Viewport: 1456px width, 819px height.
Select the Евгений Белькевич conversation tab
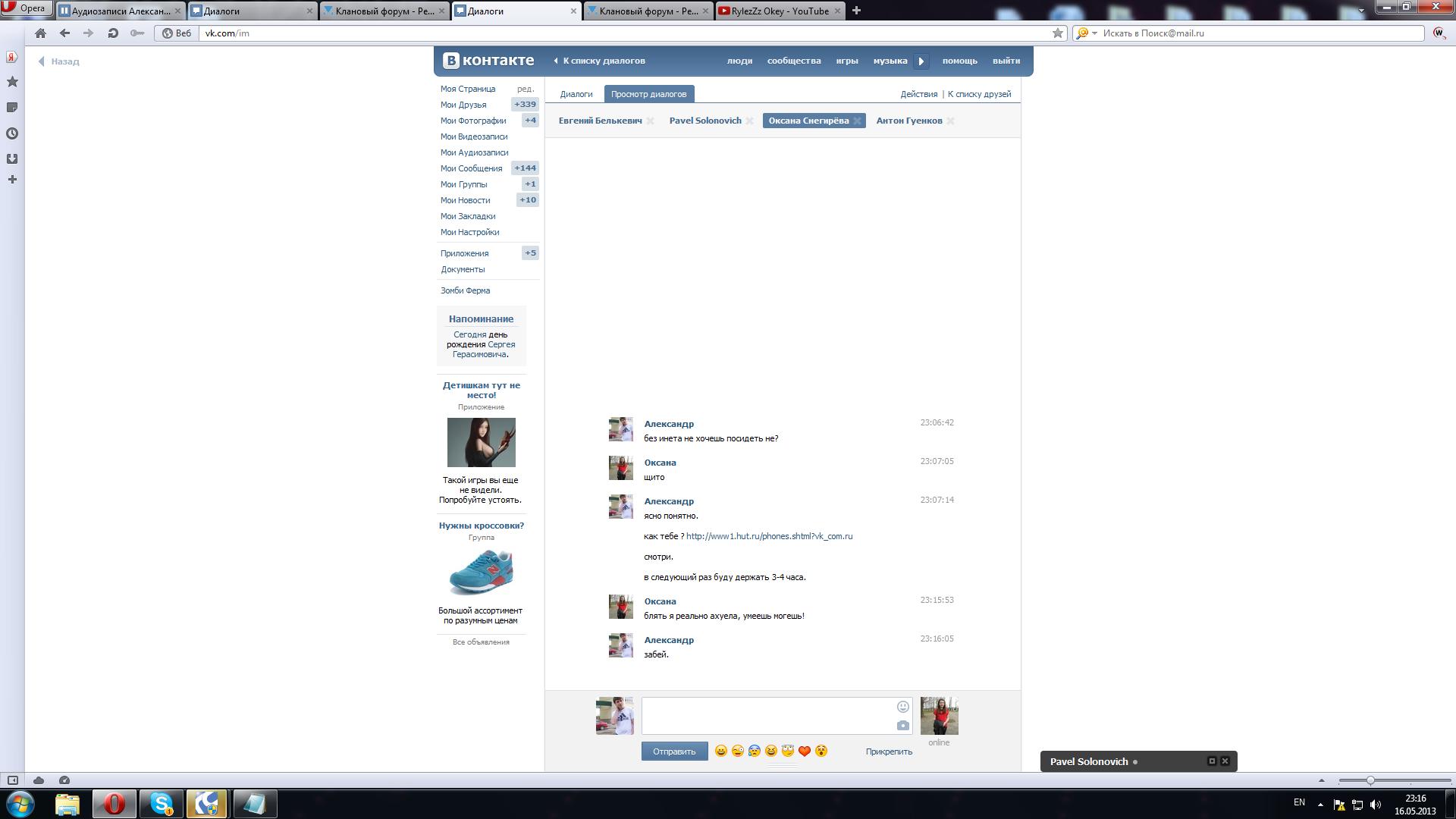[x=600, y=121]
